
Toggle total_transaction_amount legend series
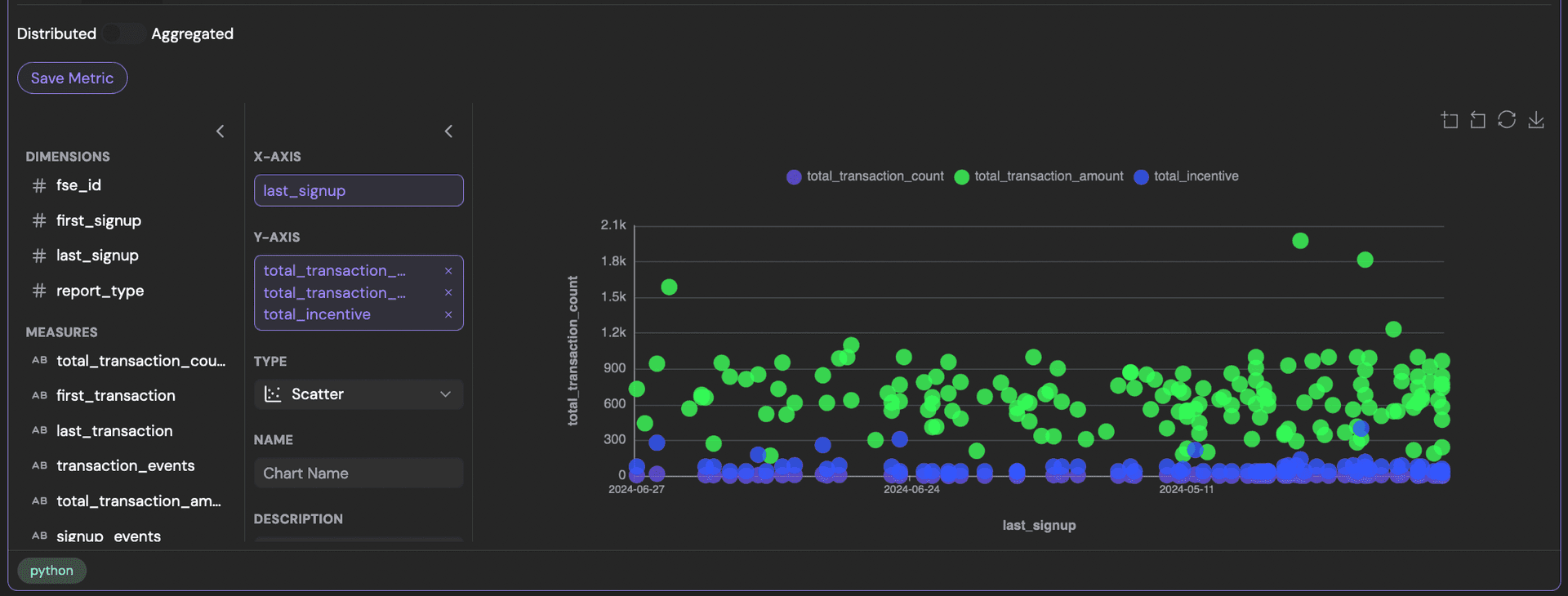(x=1039, y=176)
